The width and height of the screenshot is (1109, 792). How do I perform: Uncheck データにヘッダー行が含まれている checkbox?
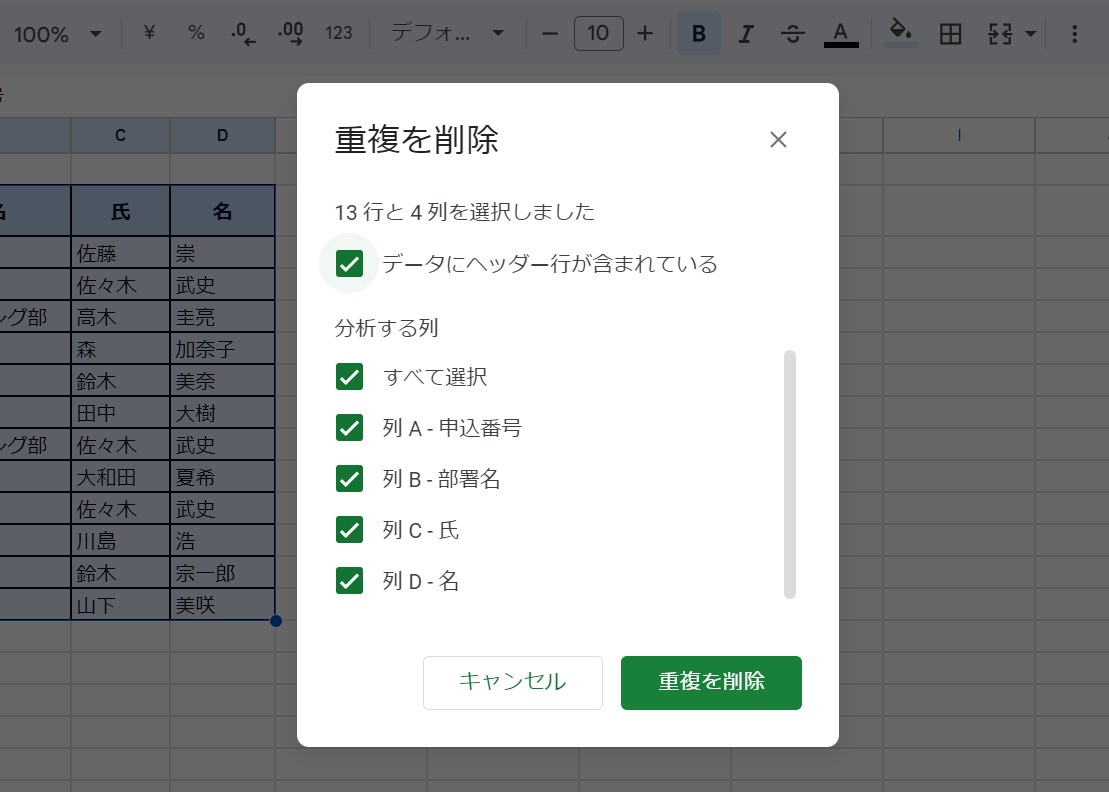tap(347, 263)
